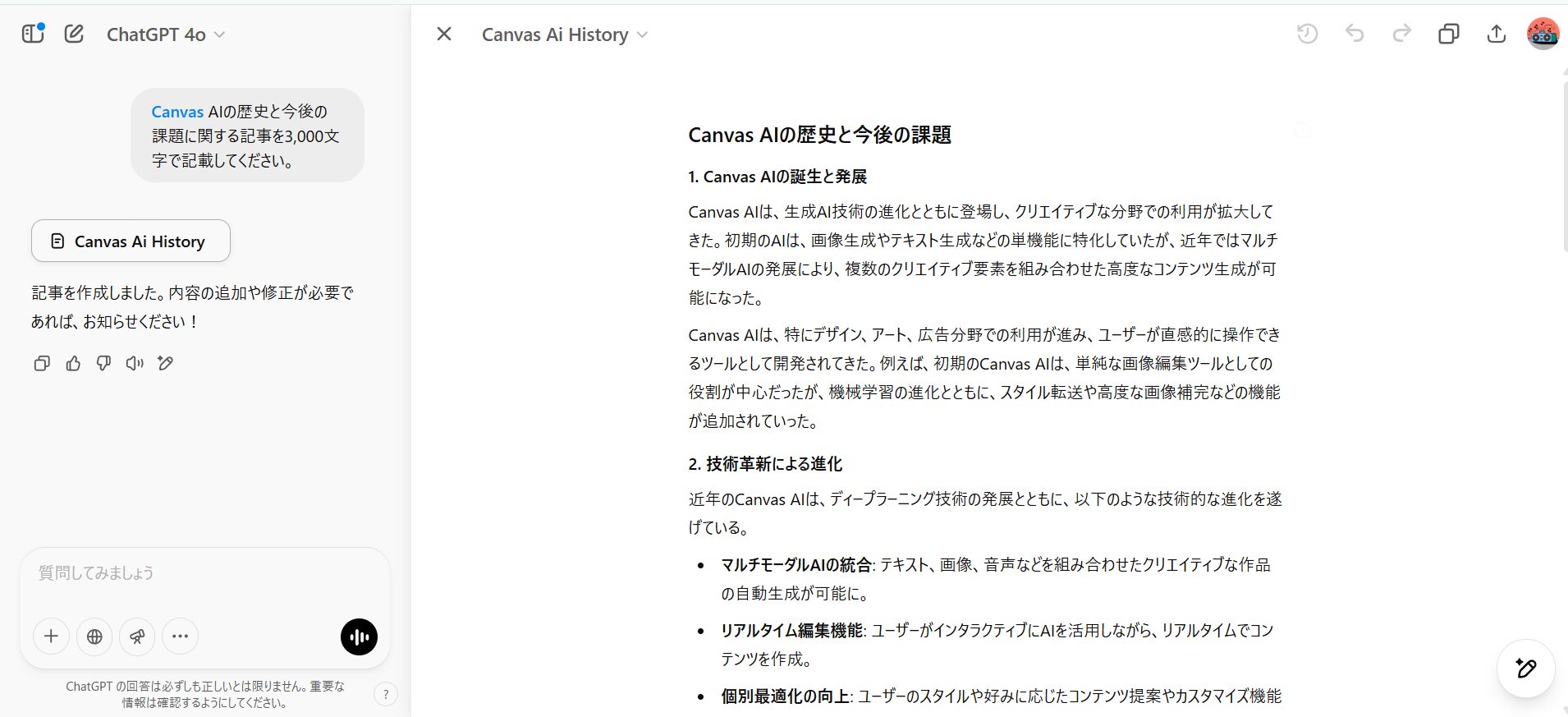
Task: Click paragraph starting Canvas AIは、特にデザイン
Action: pyautogui.click(x=984, y=378)
